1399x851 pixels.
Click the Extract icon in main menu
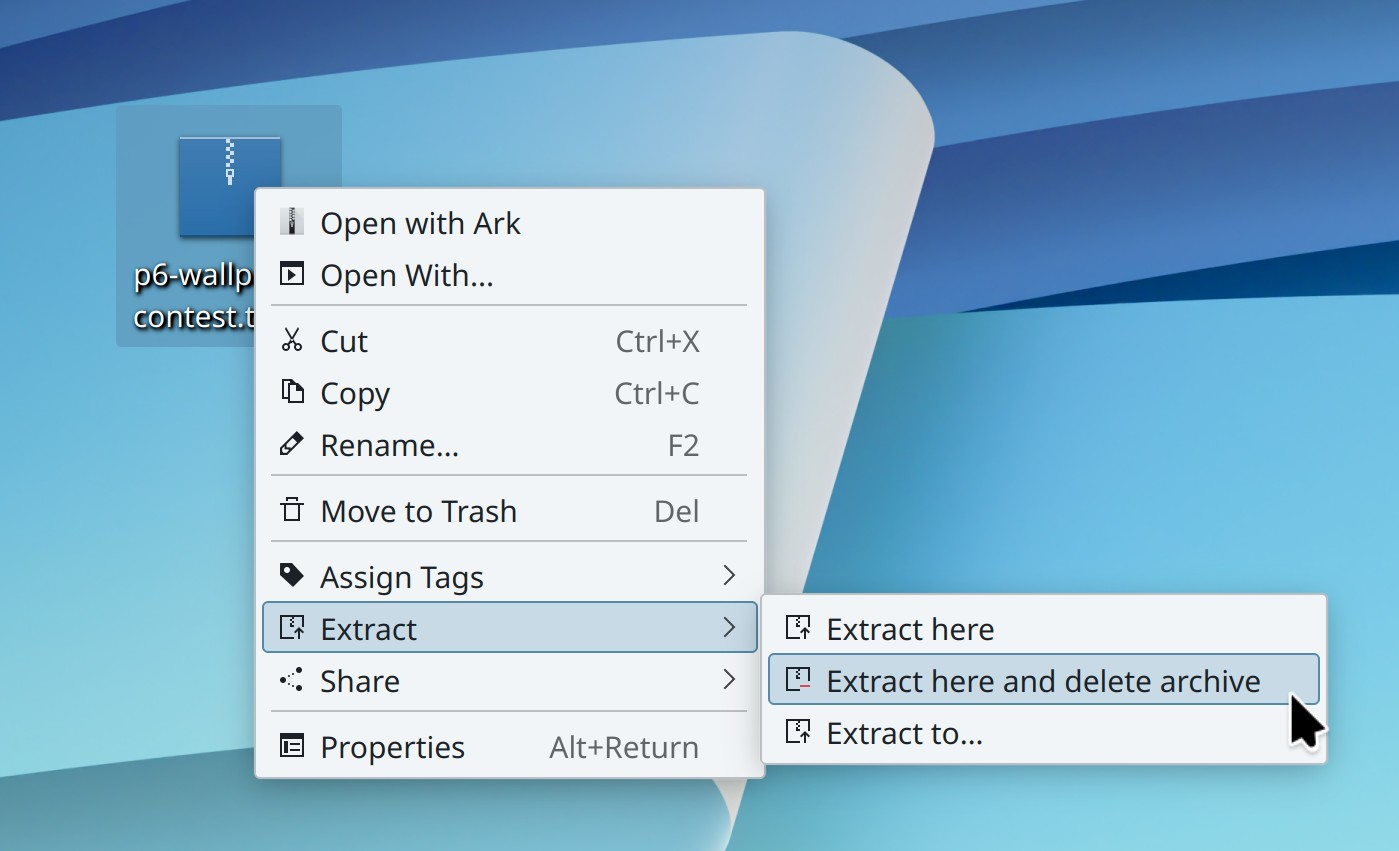tap(291, 628)
